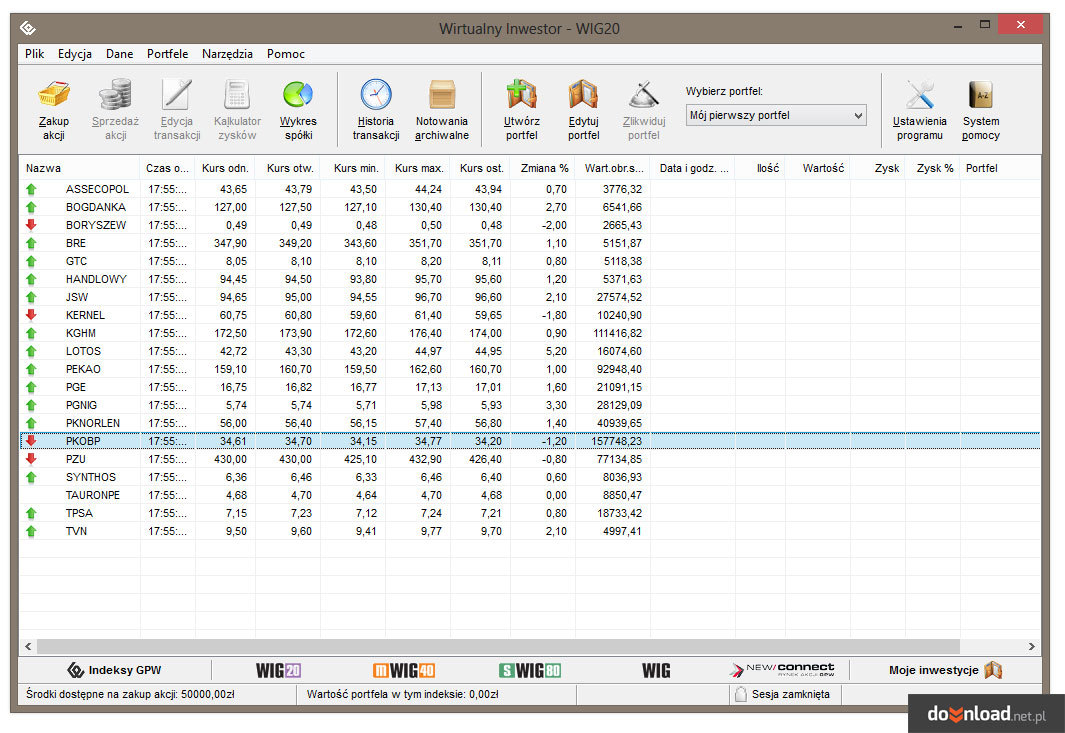Click the scrollbar left arrow

[x=28, y=646]
